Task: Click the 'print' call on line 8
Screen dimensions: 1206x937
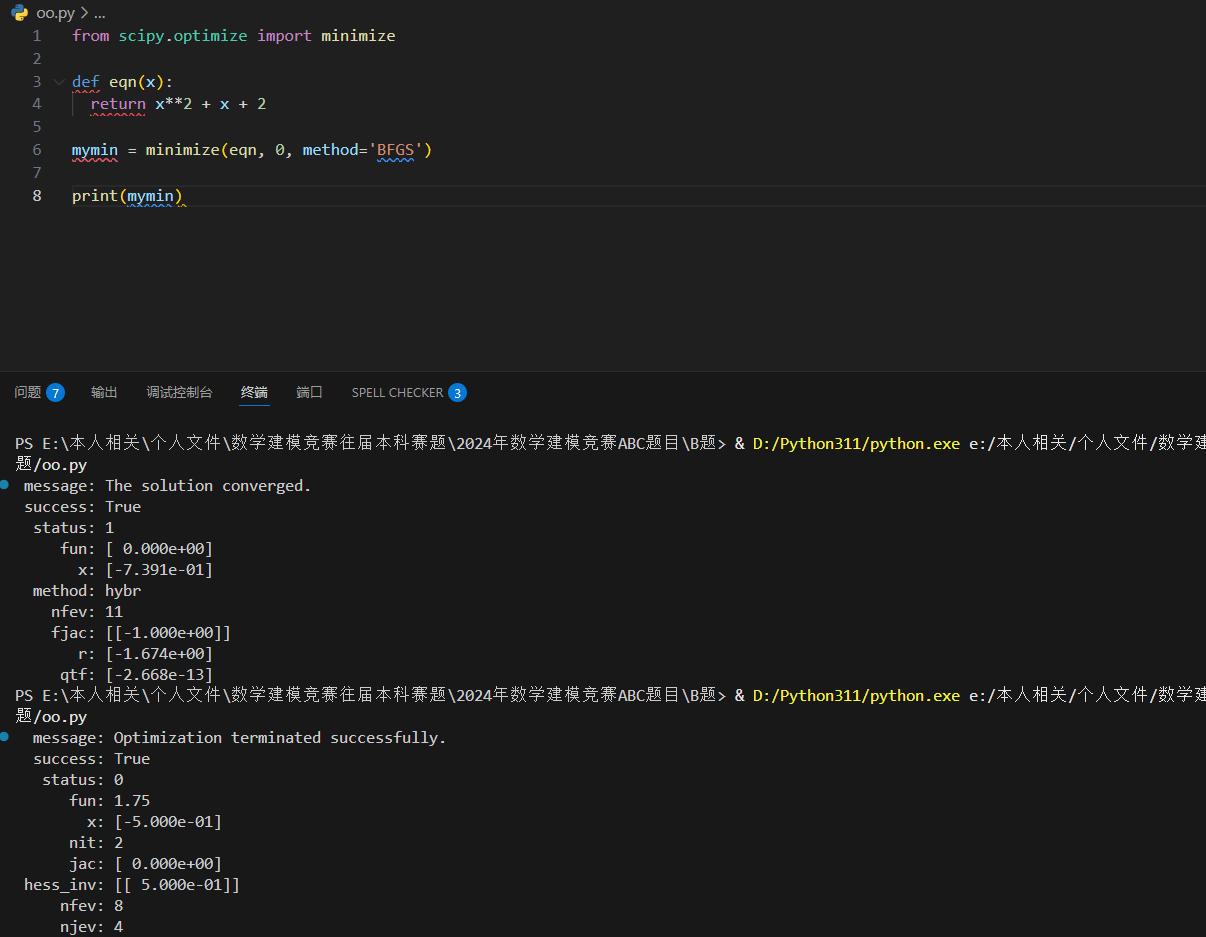Action: click(95, 196)
